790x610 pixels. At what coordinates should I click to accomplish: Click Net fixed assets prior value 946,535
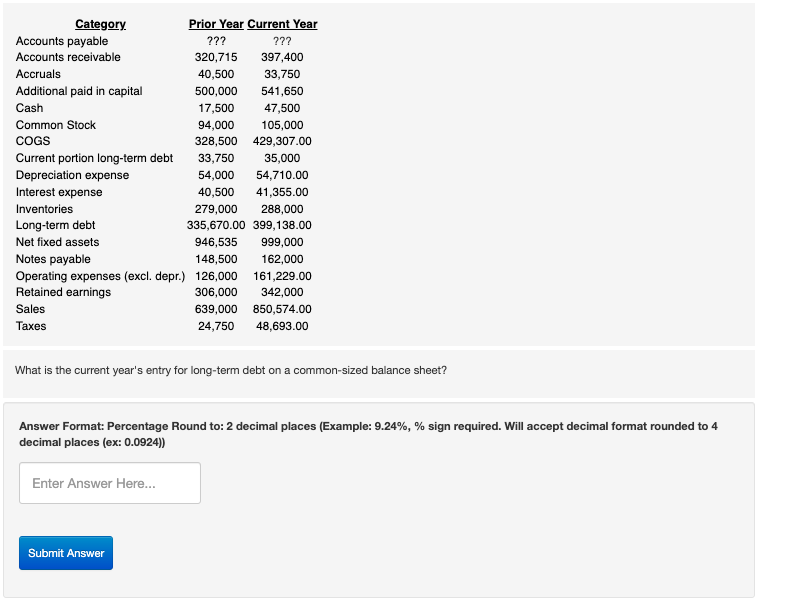pyautogui.click(x=216, y=242)
